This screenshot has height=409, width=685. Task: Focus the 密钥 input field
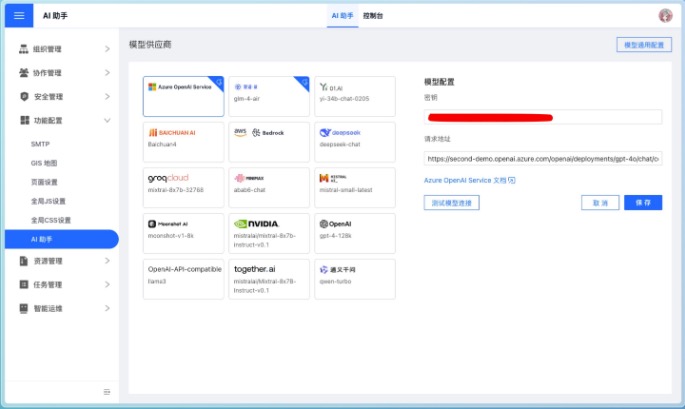[x=543, y=117]
